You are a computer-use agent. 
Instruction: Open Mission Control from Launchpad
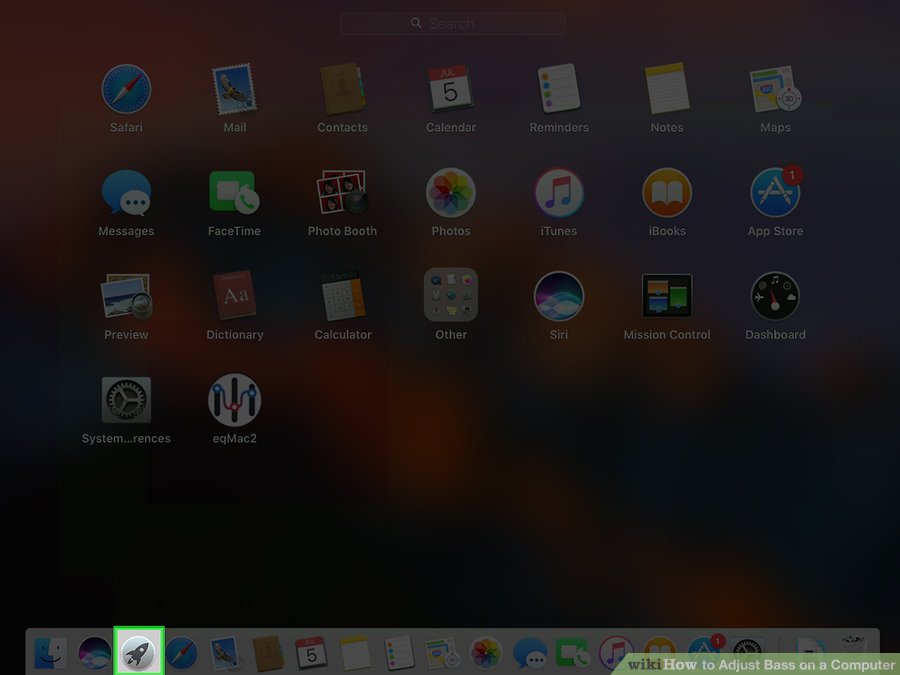(x=667, y=296)
